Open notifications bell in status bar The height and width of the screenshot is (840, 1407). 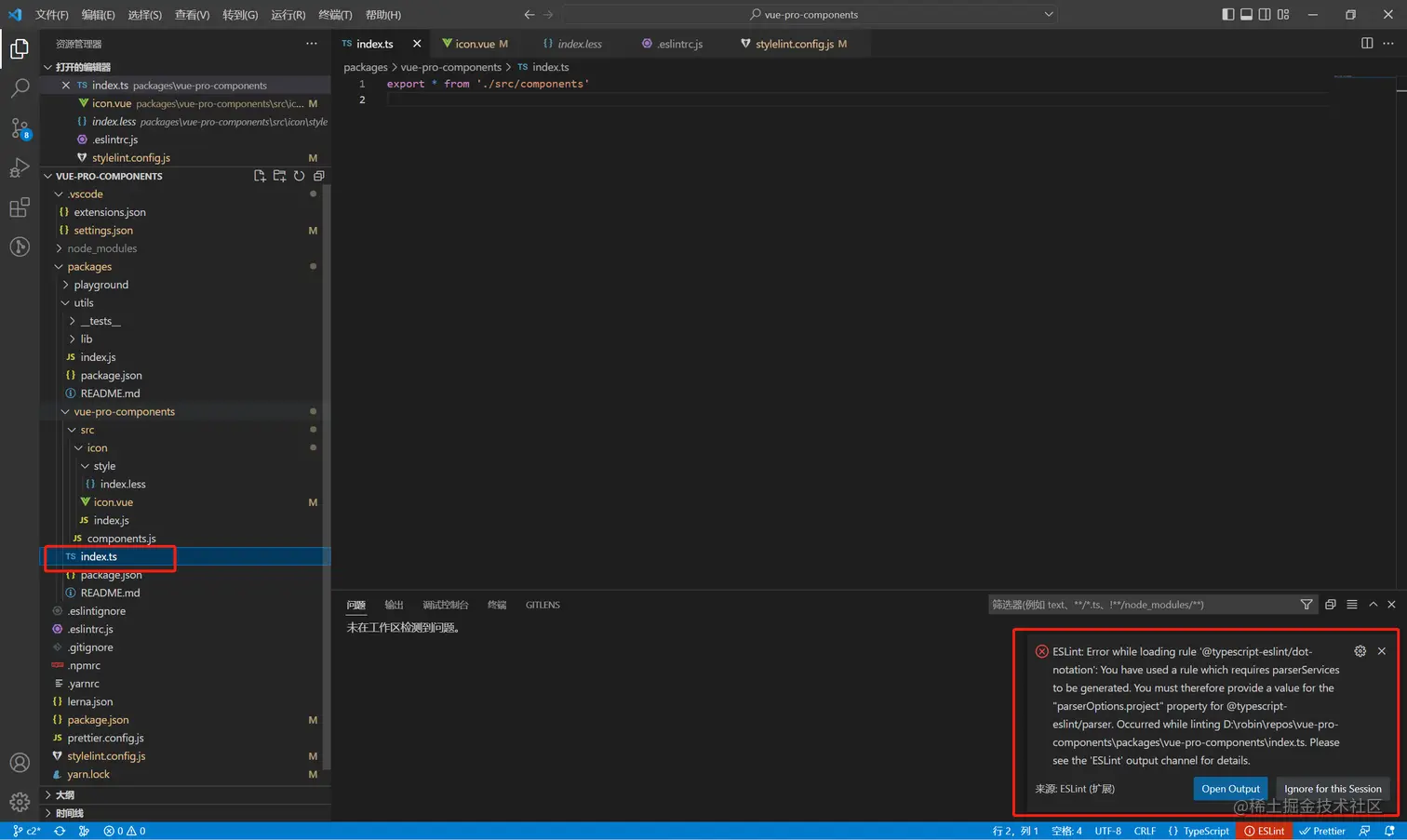pos(1389,831)
